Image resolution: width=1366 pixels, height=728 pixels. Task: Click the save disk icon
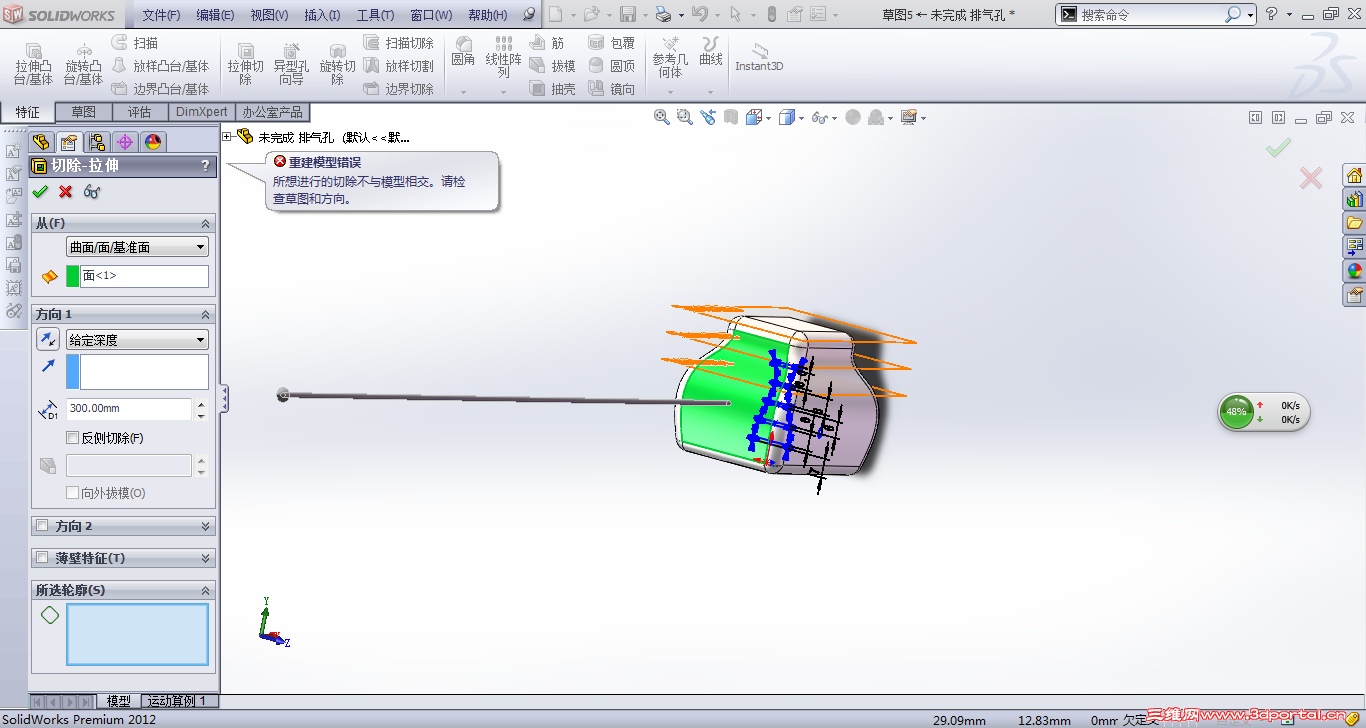pyautogui.click(x=628, y=14)
